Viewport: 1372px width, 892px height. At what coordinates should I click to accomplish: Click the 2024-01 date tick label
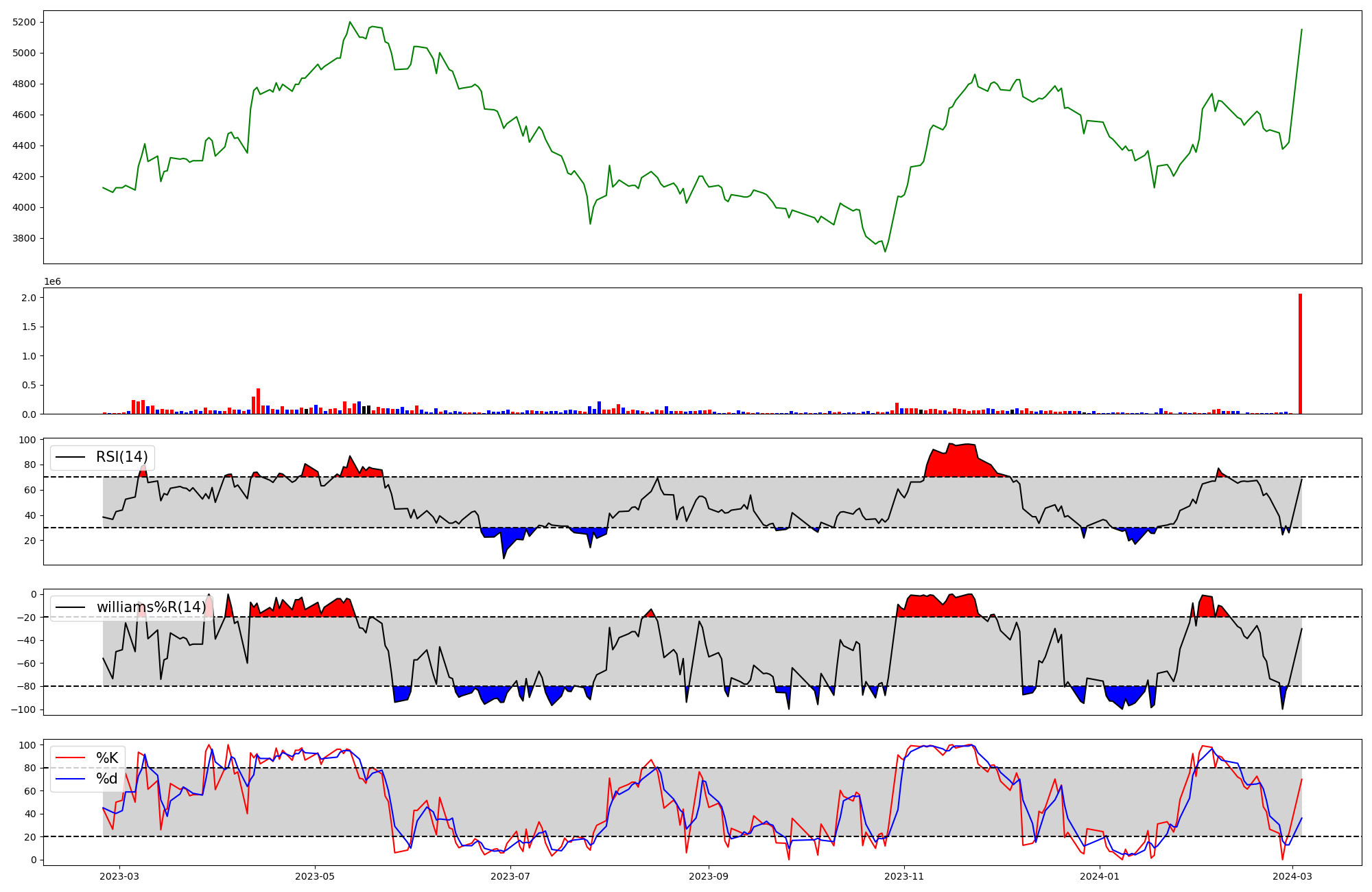[1100, 876]
